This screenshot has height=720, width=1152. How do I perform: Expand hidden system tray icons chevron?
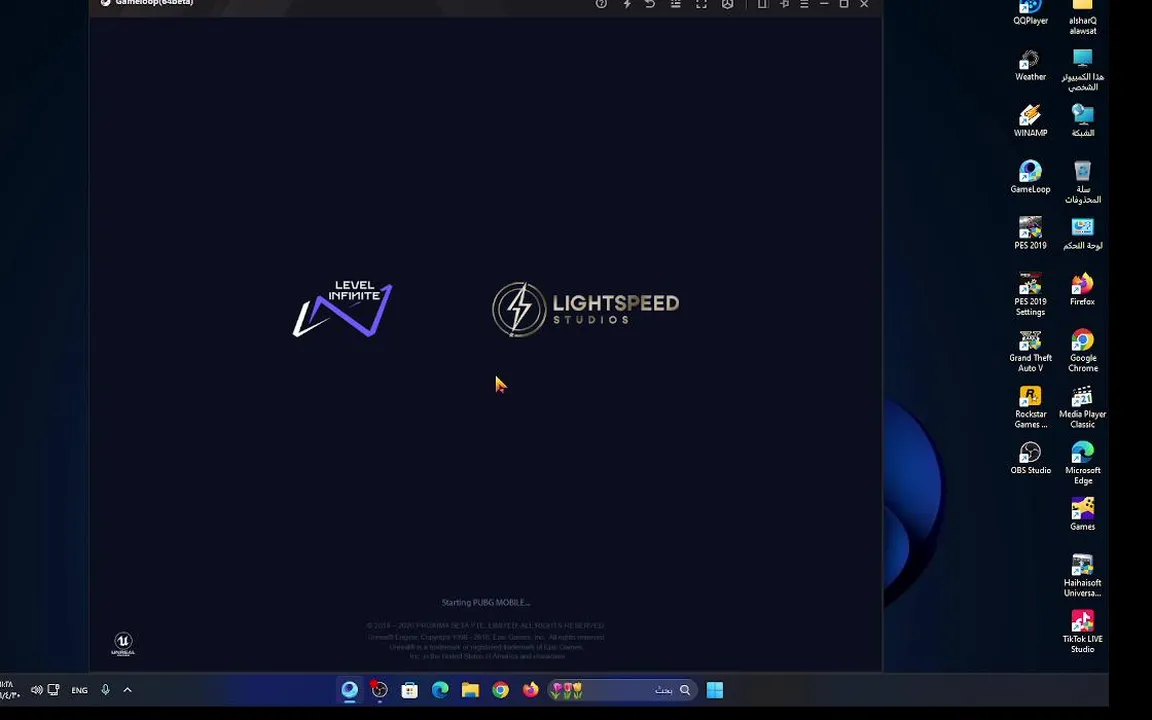[127, 690]
